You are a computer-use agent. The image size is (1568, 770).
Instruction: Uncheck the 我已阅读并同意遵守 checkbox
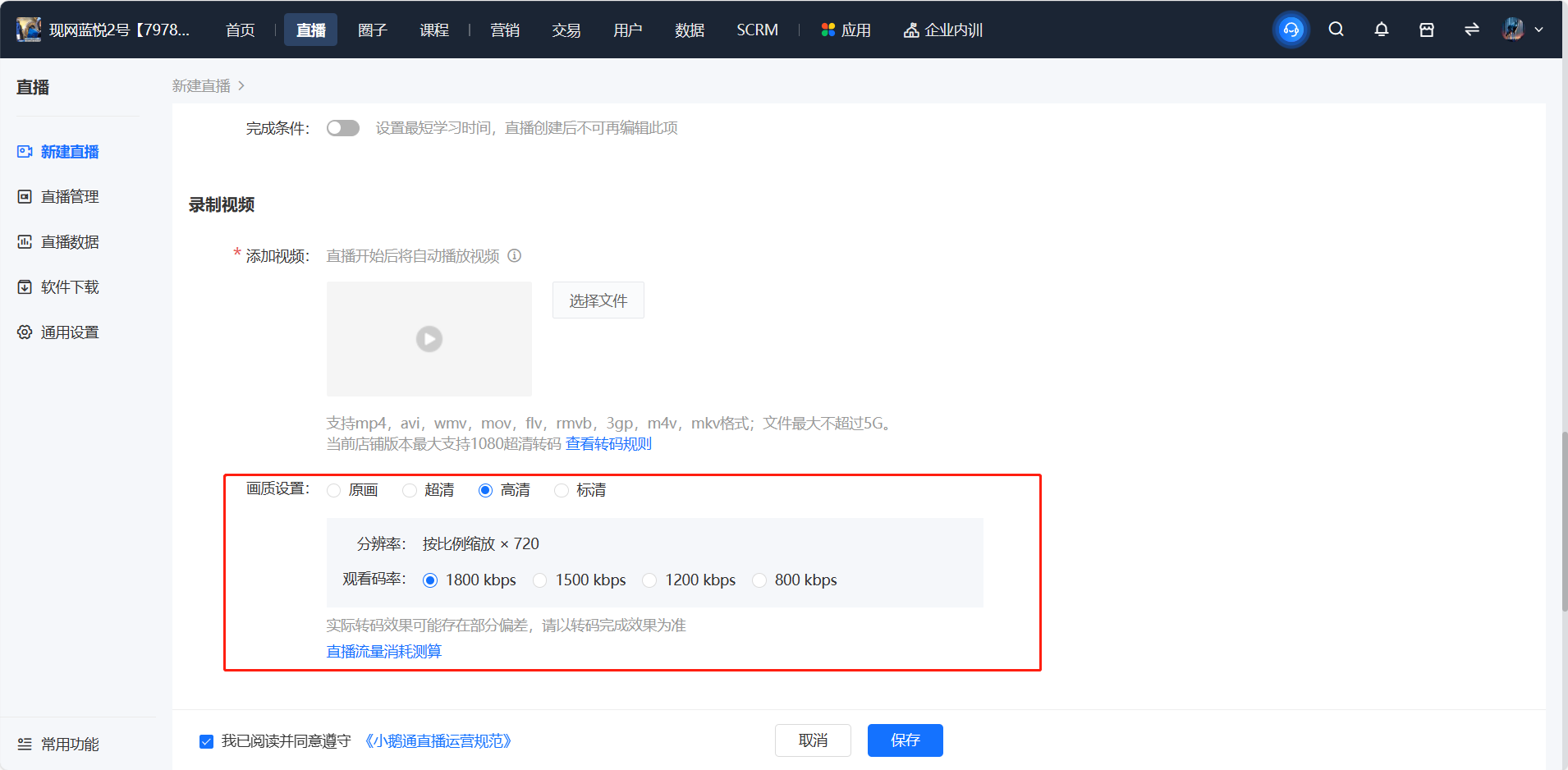pyautogui.click(x=207, y=741)
